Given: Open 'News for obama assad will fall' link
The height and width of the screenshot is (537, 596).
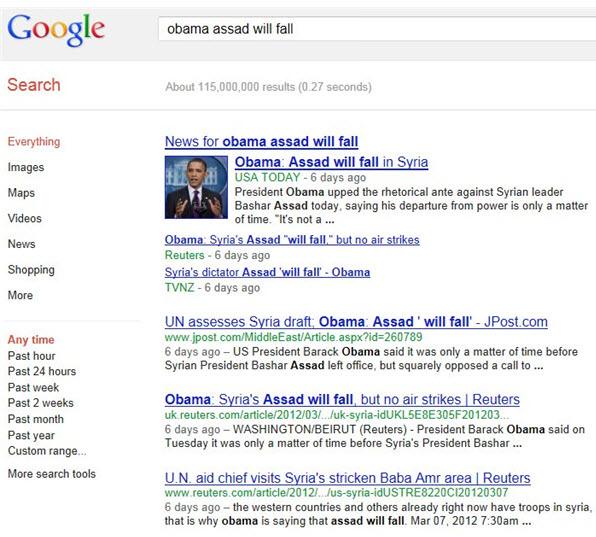Looking at the screenshot, I should tap(262, 142).
